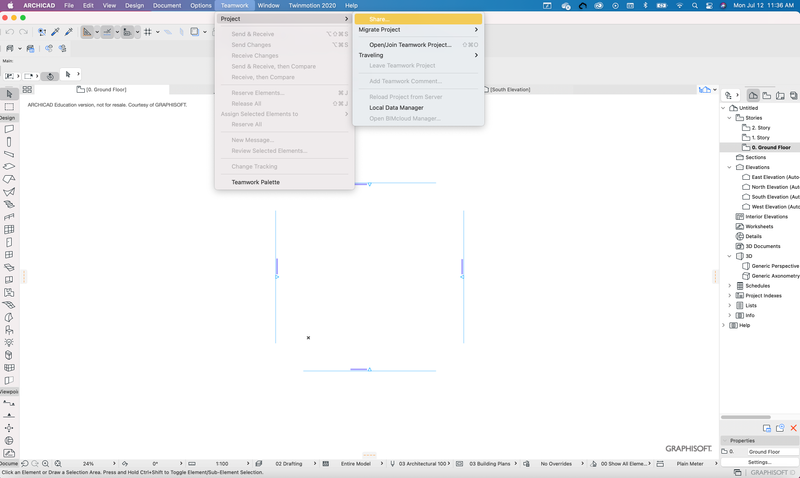Select the Zone tool
The image size is (800, 478).
point(9,292)
